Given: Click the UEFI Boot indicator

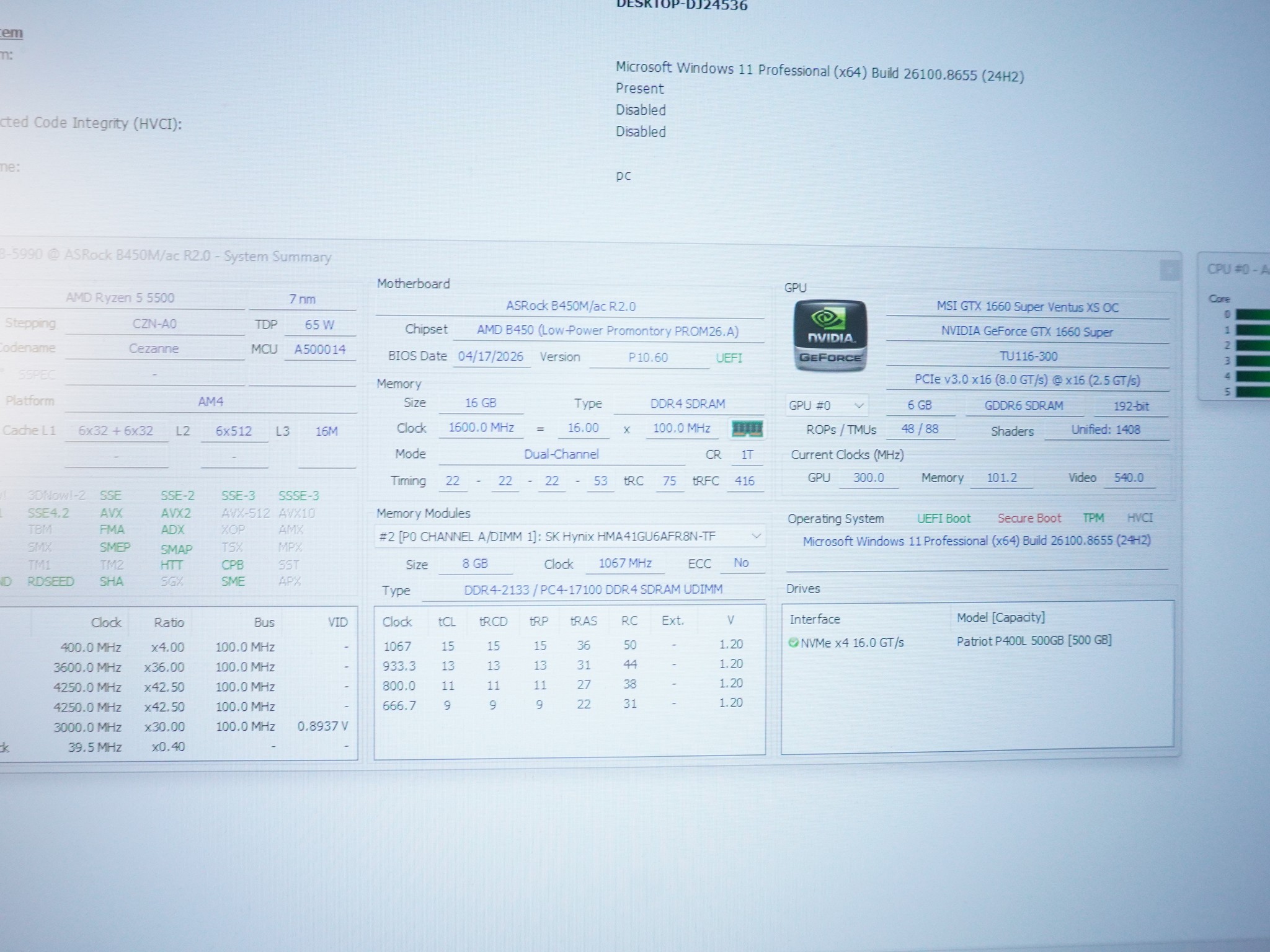Looking at the screenshot, I should (x=944, y=519).
